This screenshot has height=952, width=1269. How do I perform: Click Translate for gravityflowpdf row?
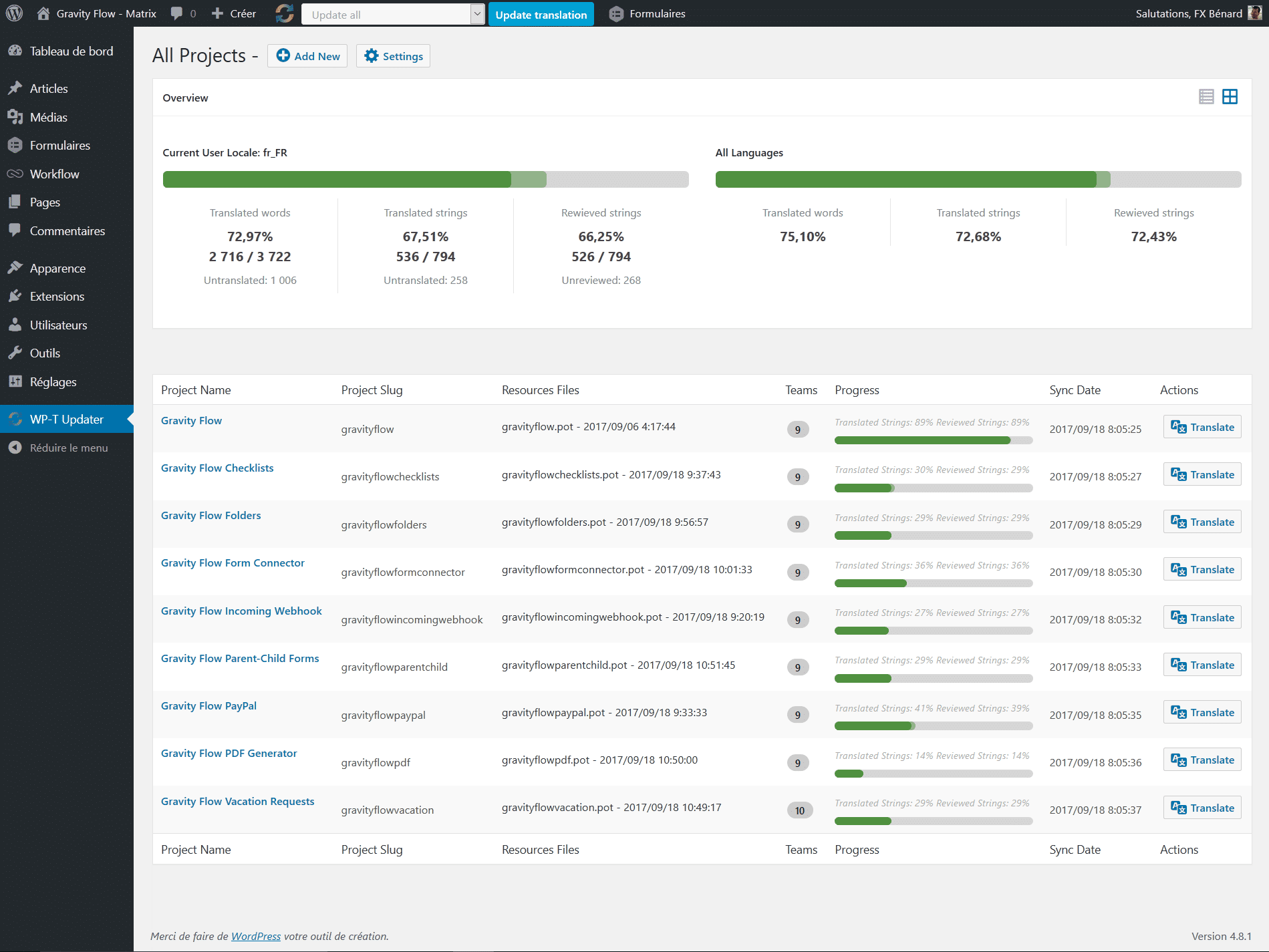pyautogui.click(x=1202, y=760)
